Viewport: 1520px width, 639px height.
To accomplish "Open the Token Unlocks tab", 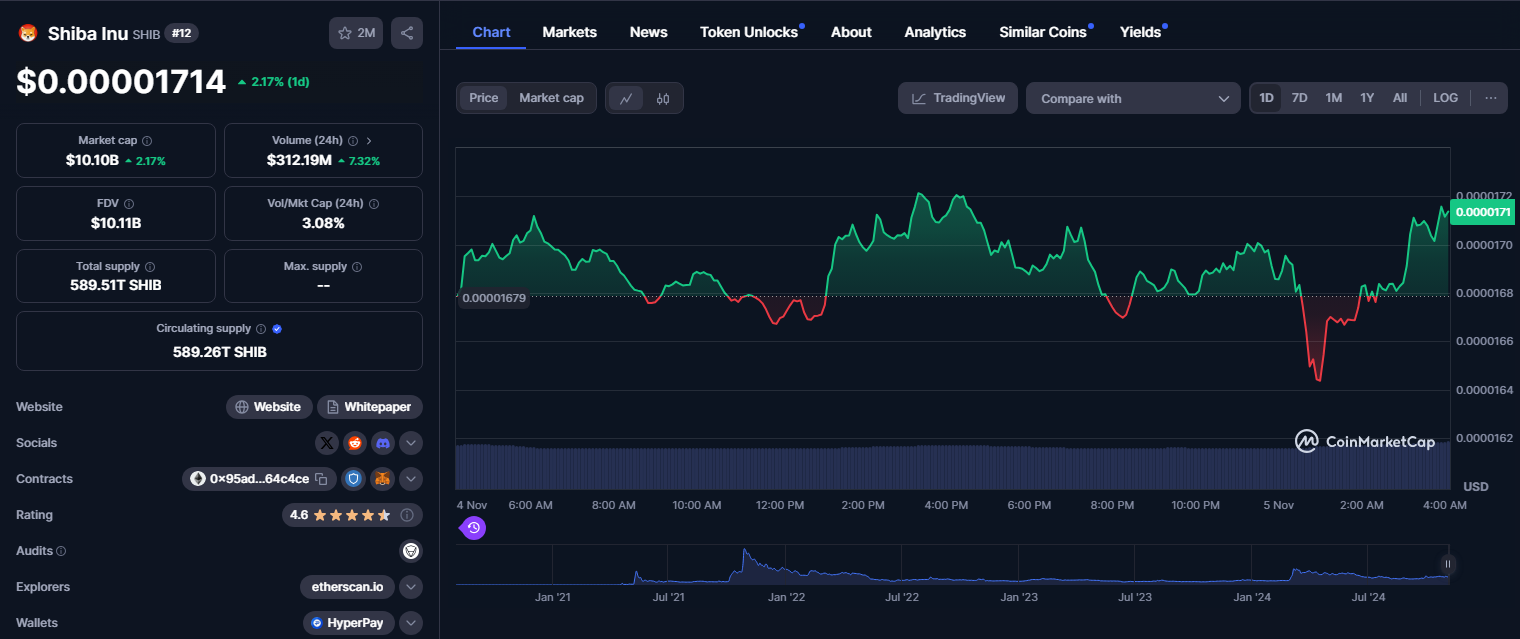I will tap(750, 32).
